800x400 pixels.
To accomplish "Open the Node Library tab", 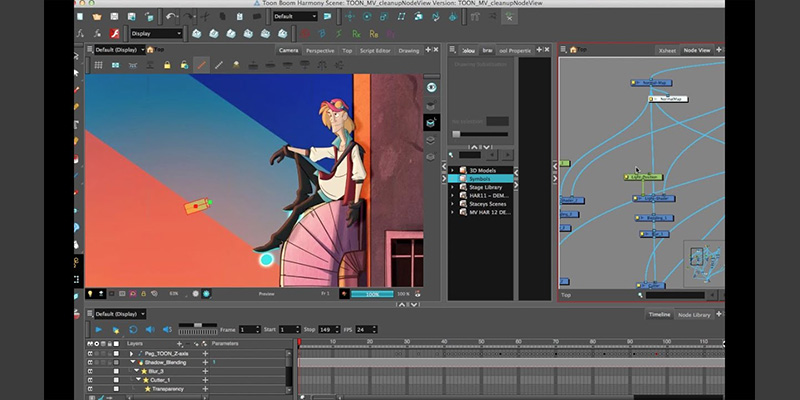I will coord(694,315).
